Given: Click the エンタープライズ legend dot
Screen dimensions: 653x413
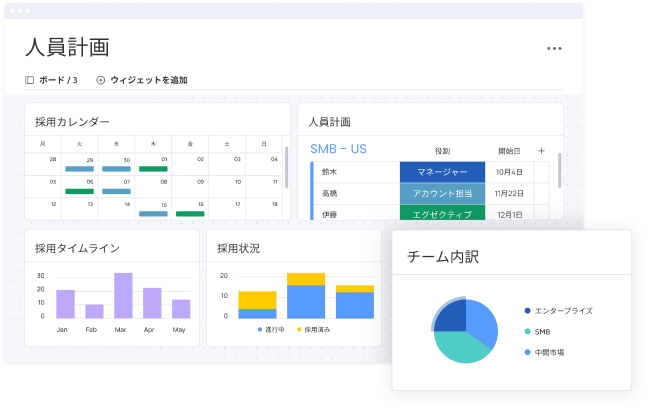Looking at the screenshot, I should coord(527,311).
